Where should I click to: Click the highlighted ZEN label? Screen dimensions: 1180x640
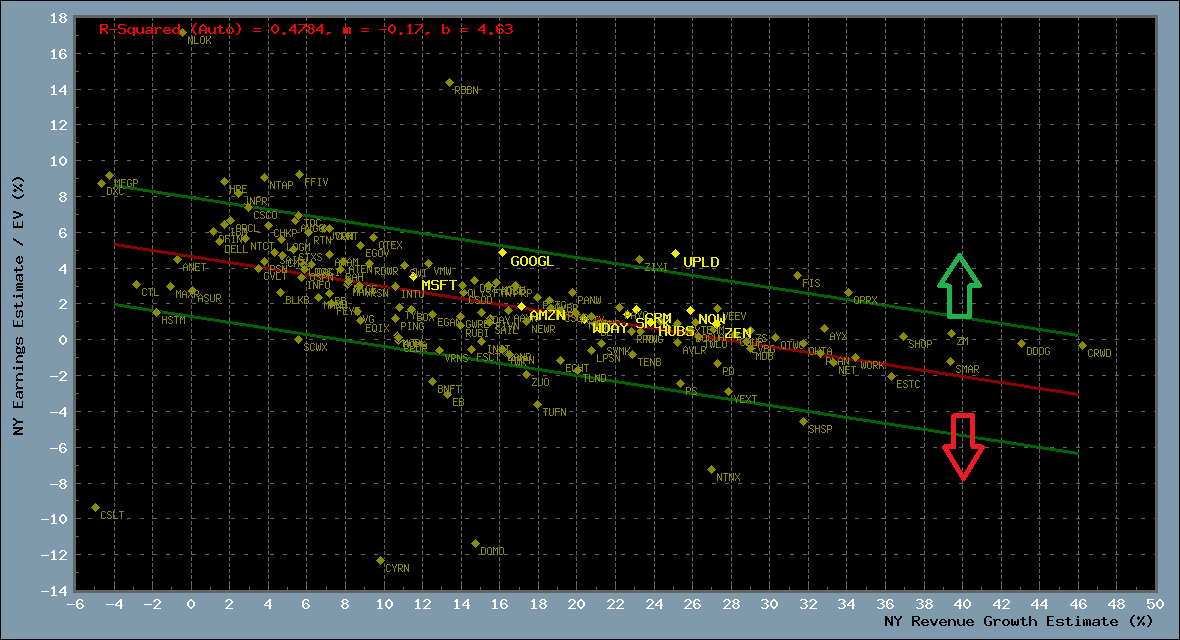(x=738, y=334)
